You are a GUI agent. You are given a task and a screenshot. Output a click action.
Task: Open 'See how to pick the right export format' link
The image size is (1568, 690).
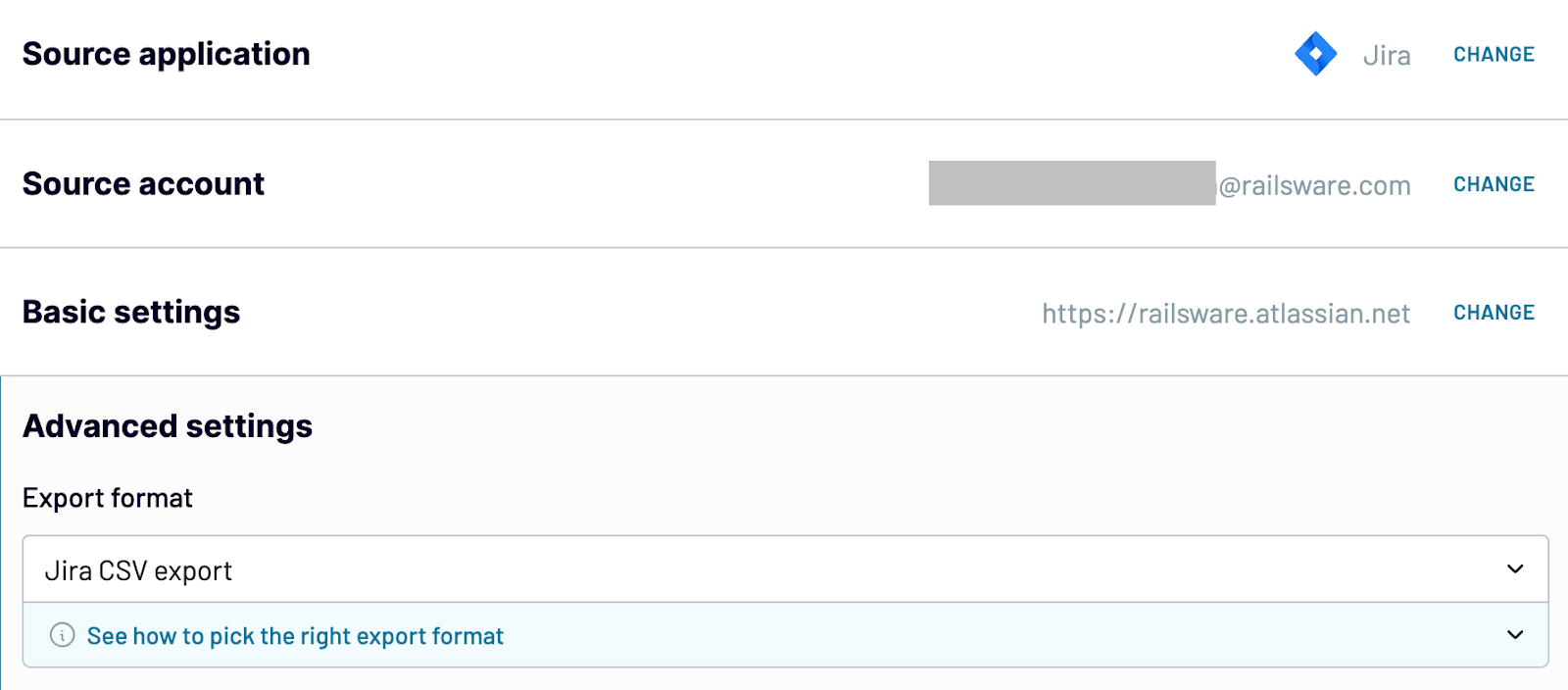click(x=295, y=636)
